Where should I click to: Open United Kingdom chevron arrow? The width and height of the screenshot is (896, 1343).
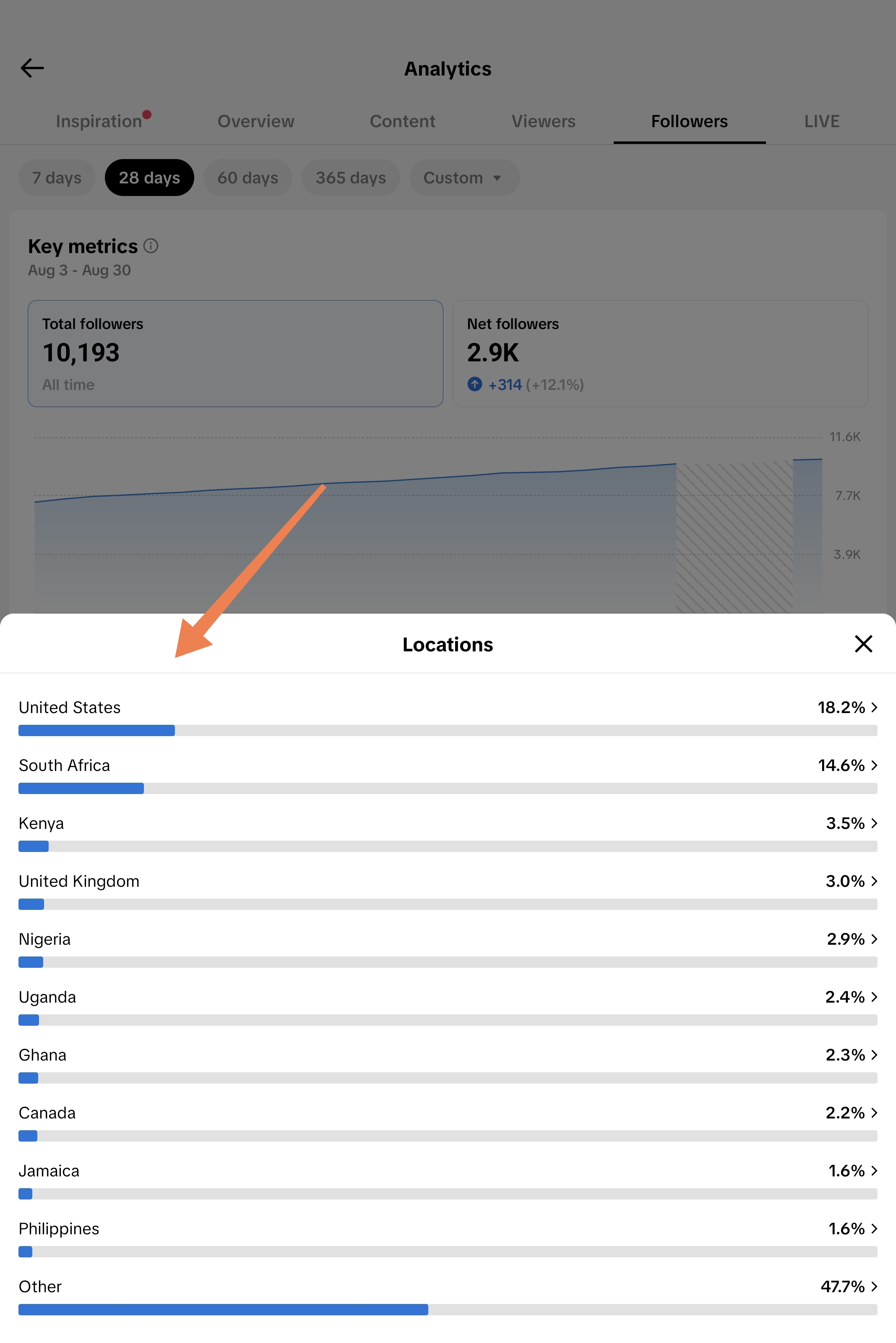point(874,881)
